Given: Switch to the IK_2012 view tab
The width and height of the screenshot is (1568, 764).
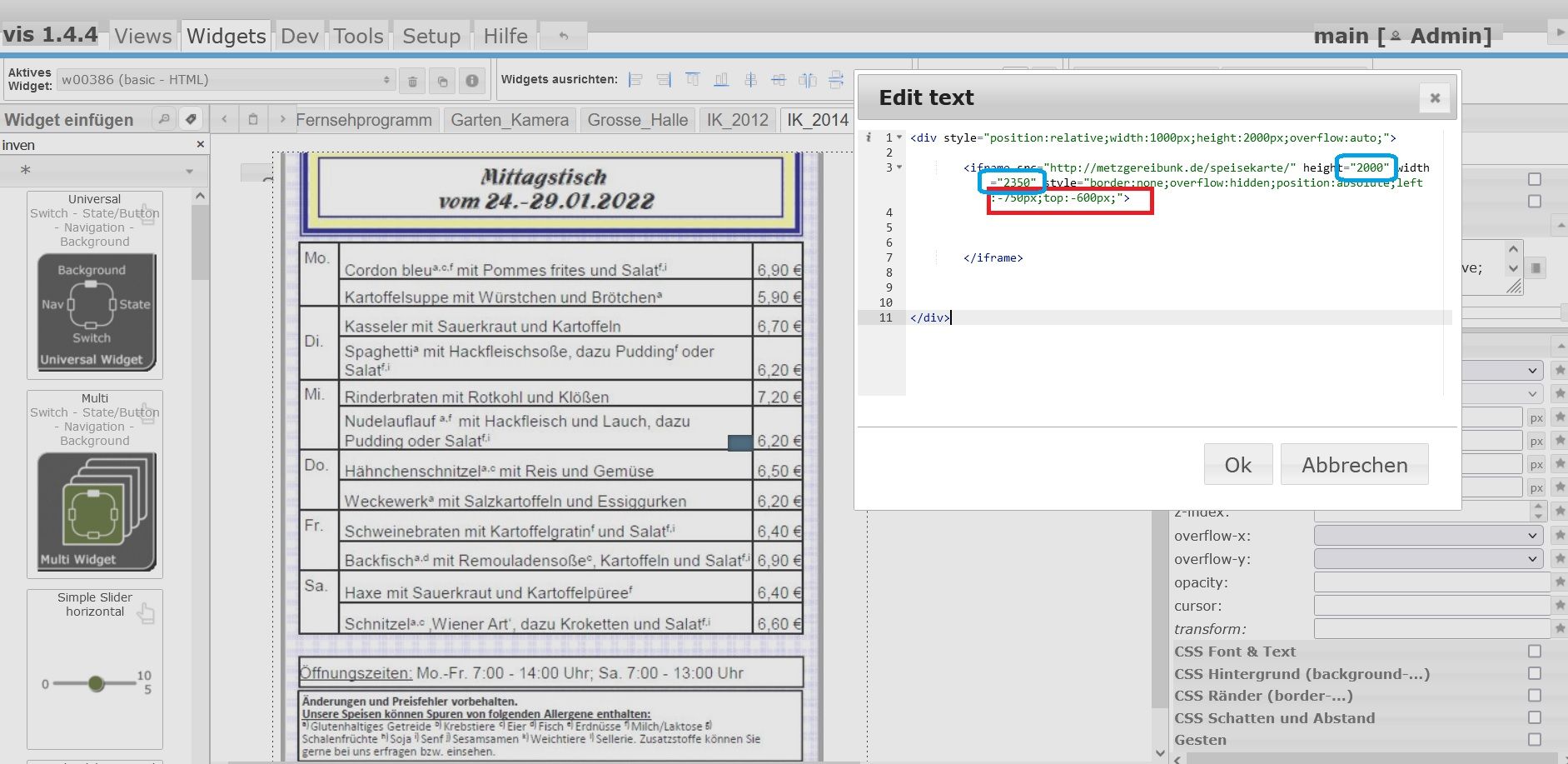Looking at the screenshot, I should 738,120.
